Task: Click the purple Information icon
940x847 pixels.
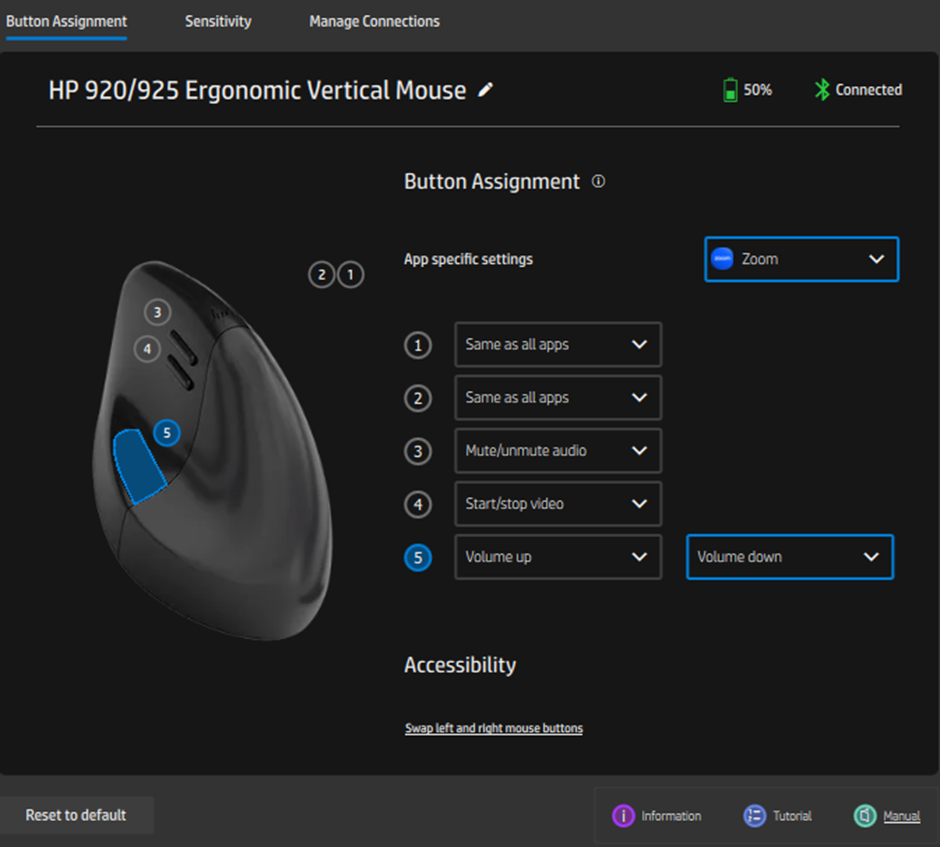Action: [x=623, y=816]
